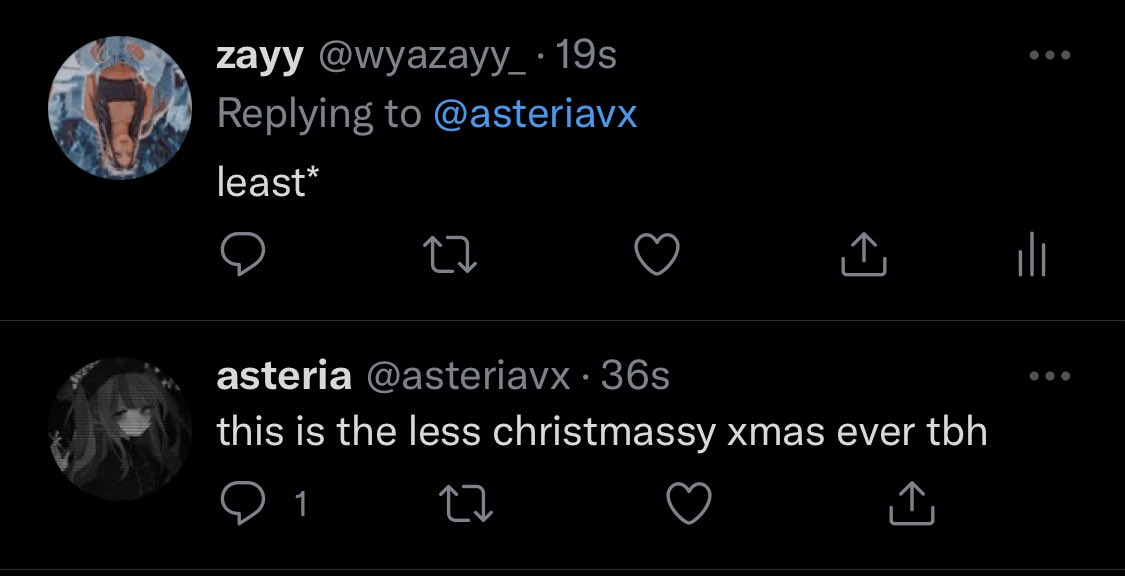Open zayy's profile picture

pyautogui.click(x=120, y=108)
